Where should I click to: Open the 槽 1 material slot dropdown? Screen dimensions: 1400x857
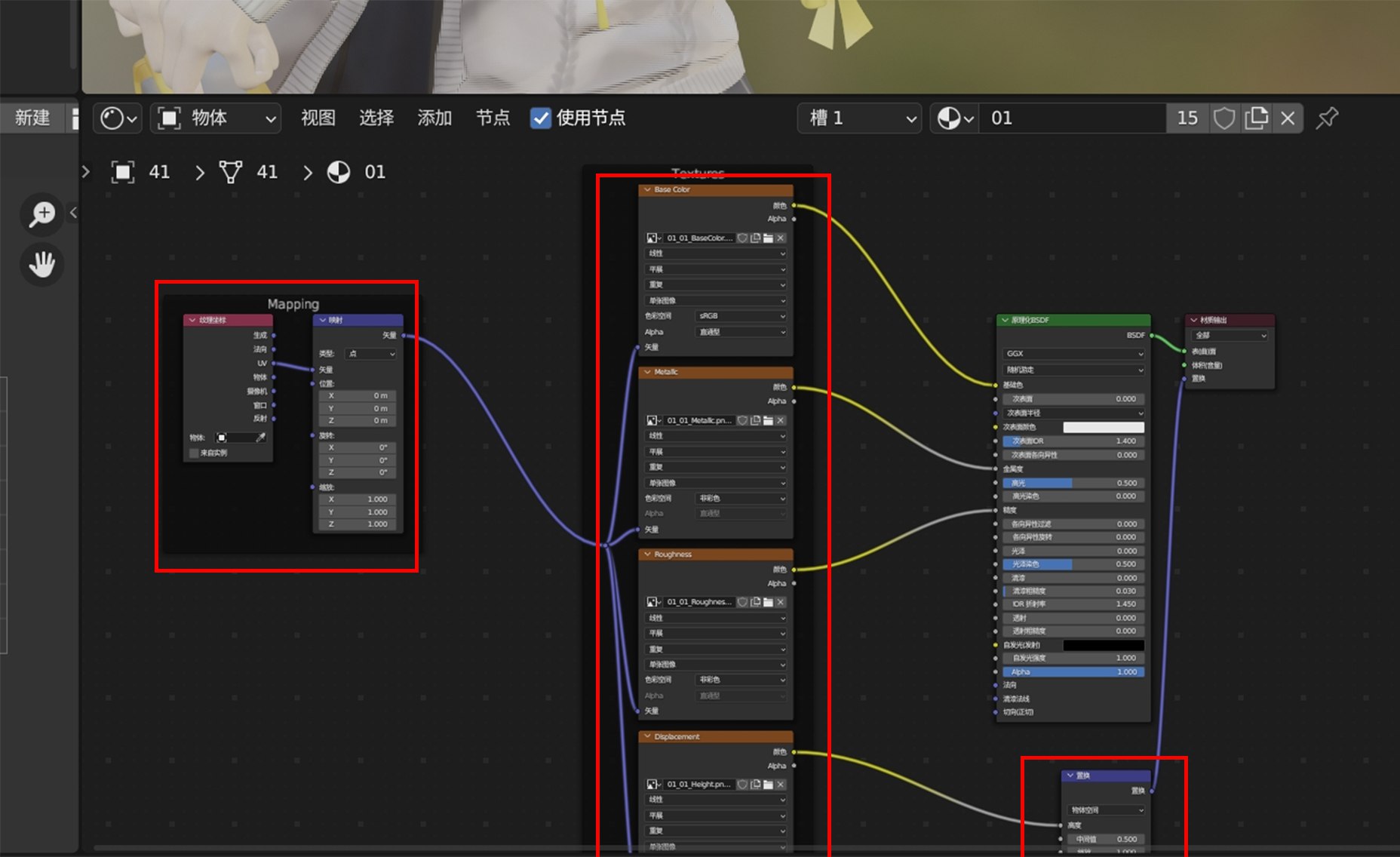coord(858,118)
